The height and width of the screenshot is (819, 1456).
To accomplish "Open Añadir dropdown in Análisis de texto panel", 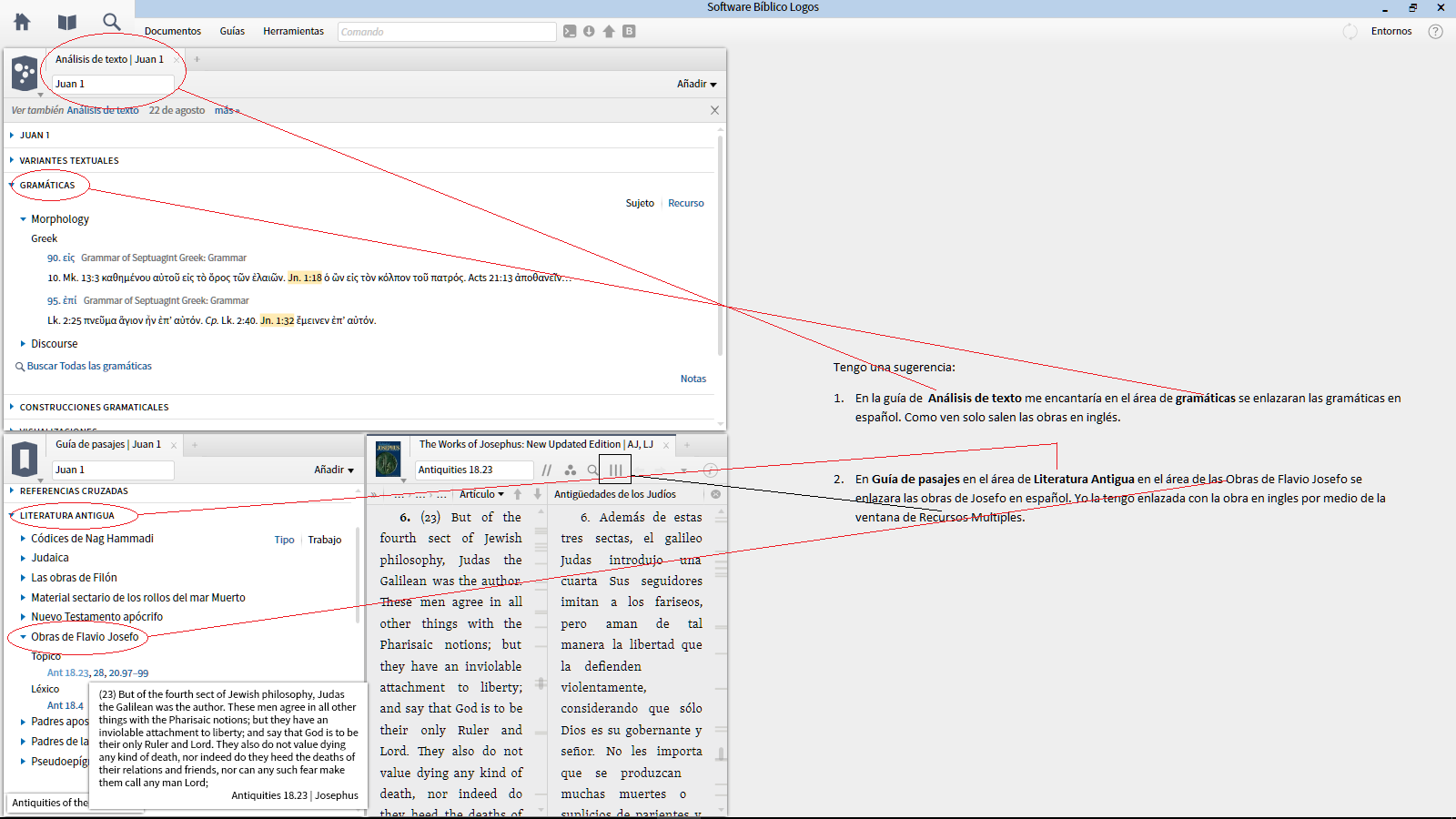I will 696,84.
